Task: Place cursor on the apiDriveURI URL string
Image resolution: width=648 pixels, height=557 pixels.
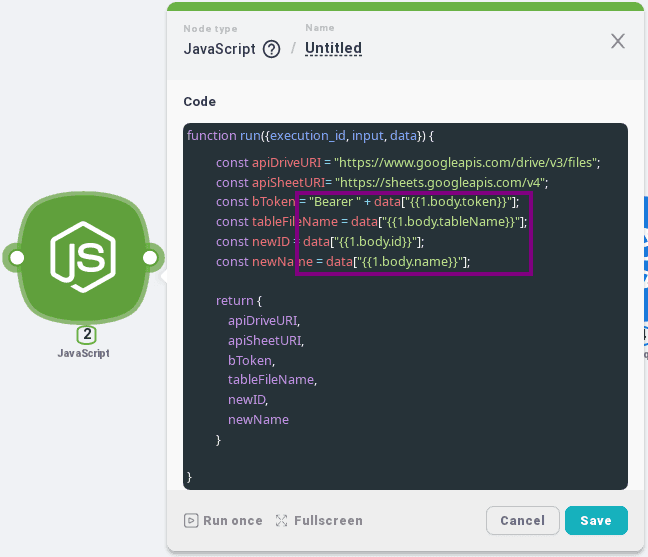Action: click(466, 161)
